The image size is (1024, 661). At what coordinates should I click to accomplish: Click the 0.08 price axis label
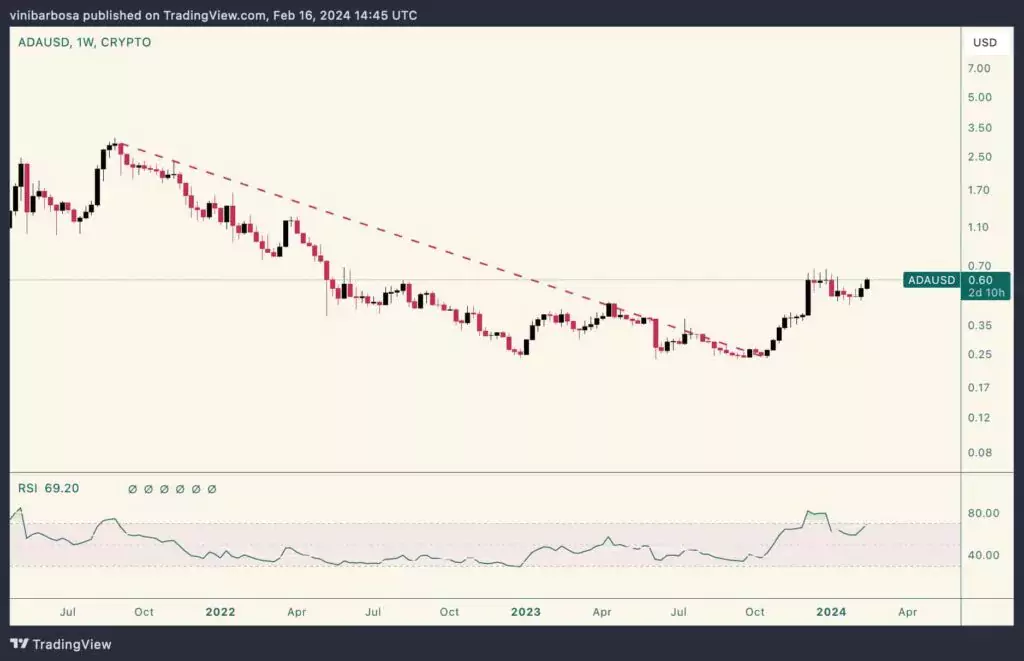point(980,453)
